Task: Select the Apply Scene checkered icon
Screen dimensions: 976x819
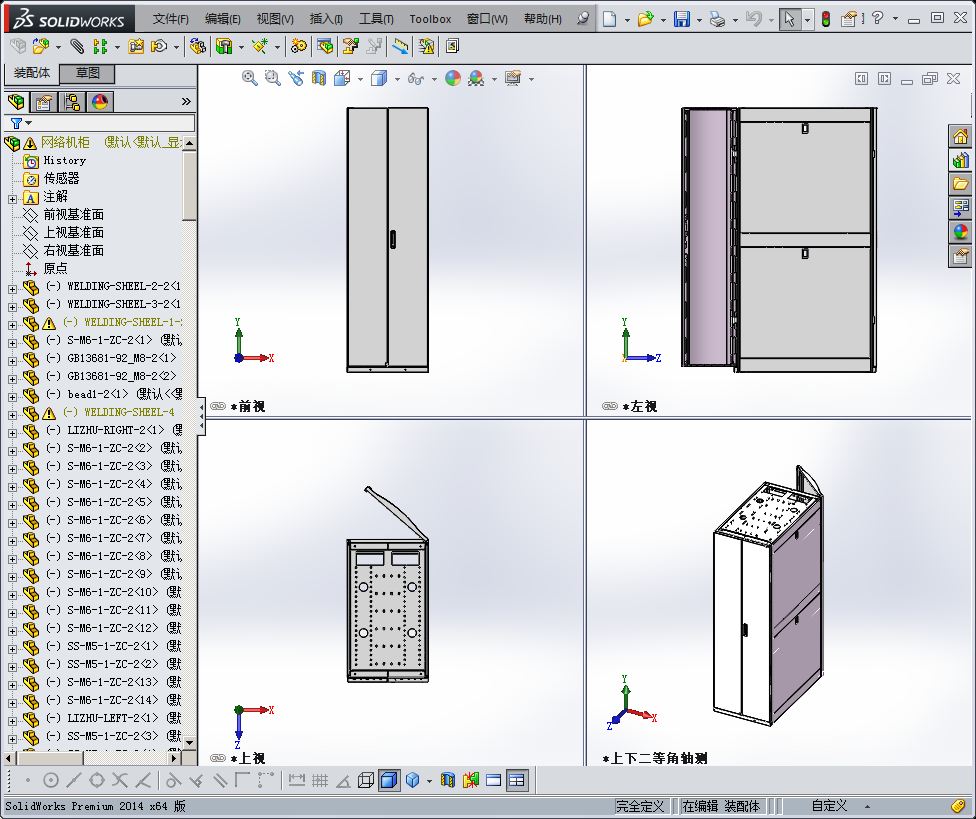Action: coord(477,78)
